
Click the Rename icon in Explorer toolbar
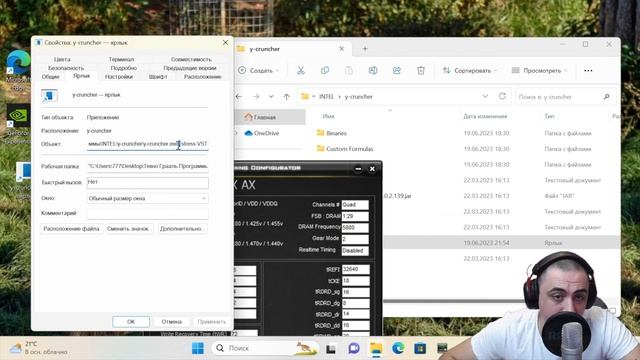coord(373,71)
